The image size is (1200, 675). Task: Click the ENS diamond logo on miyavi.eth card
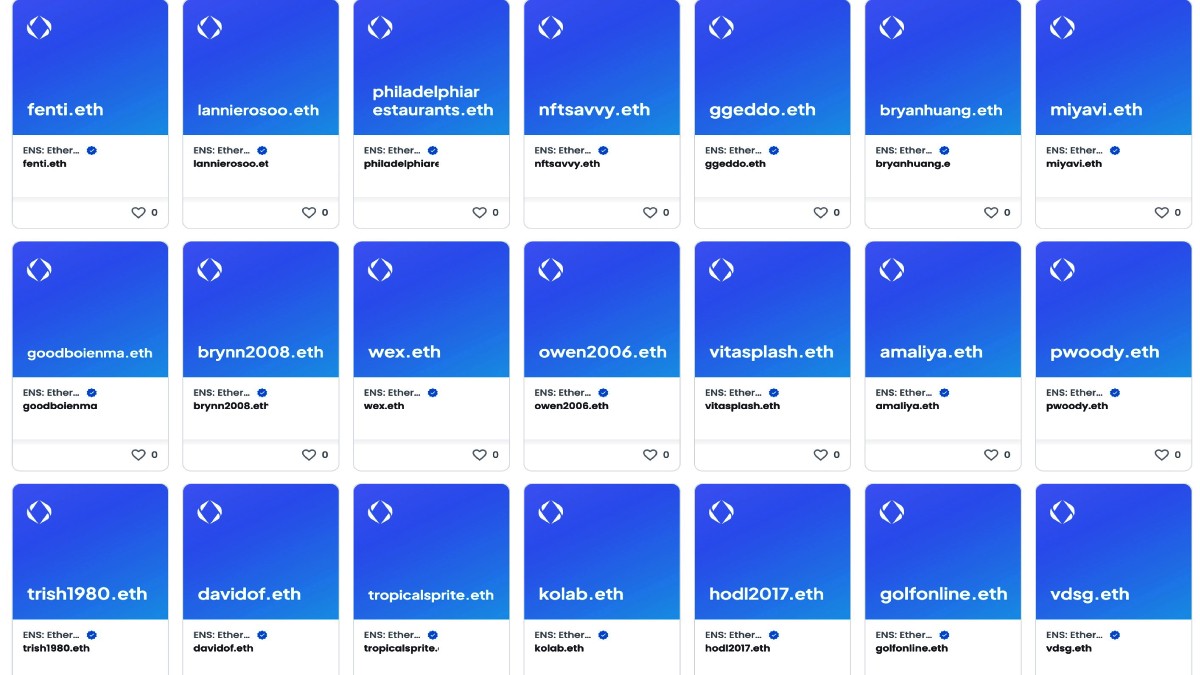point(1061,27)
